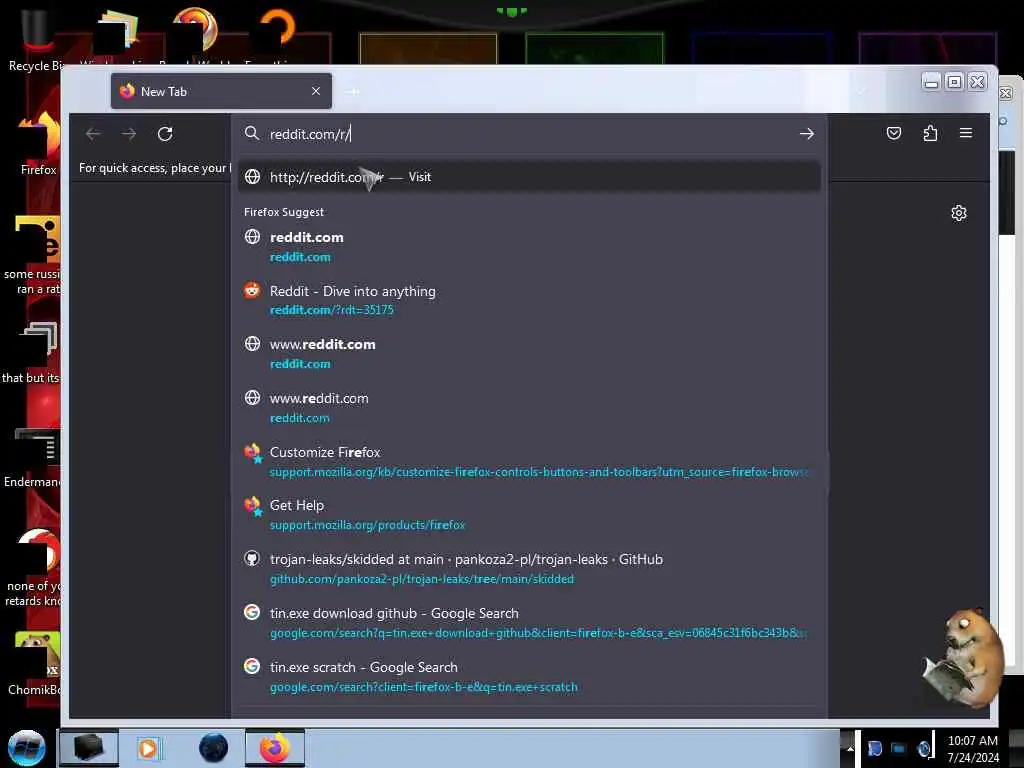Select 'tin.exe scratch' Google Search suggestion

coord(529,677)
